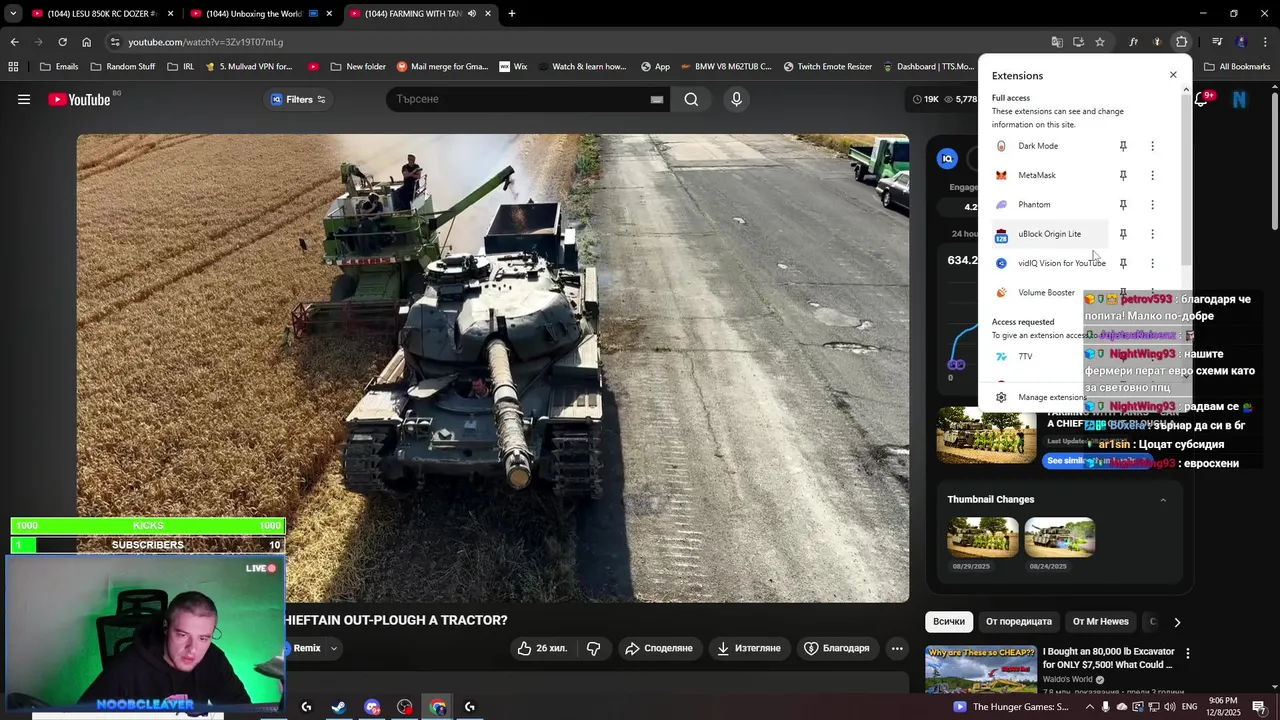This screenshot has width=1280, height=720.
Task: Show hidden system tray icons
Action: coord(1090,707)
